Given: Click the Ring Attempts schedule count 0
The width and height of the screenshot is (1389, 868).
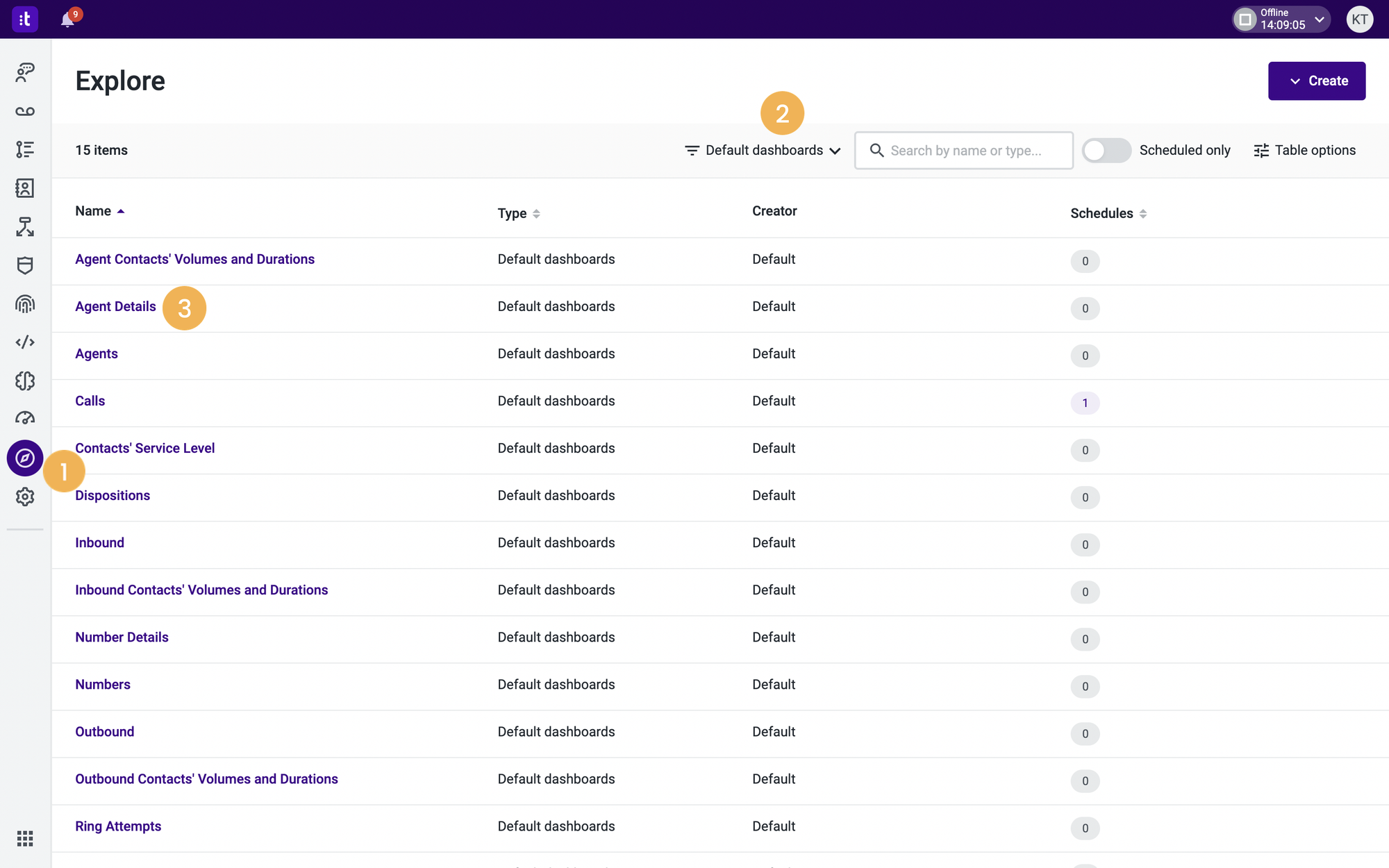Looking at the screenshot, I should [x=1085, y=828].
